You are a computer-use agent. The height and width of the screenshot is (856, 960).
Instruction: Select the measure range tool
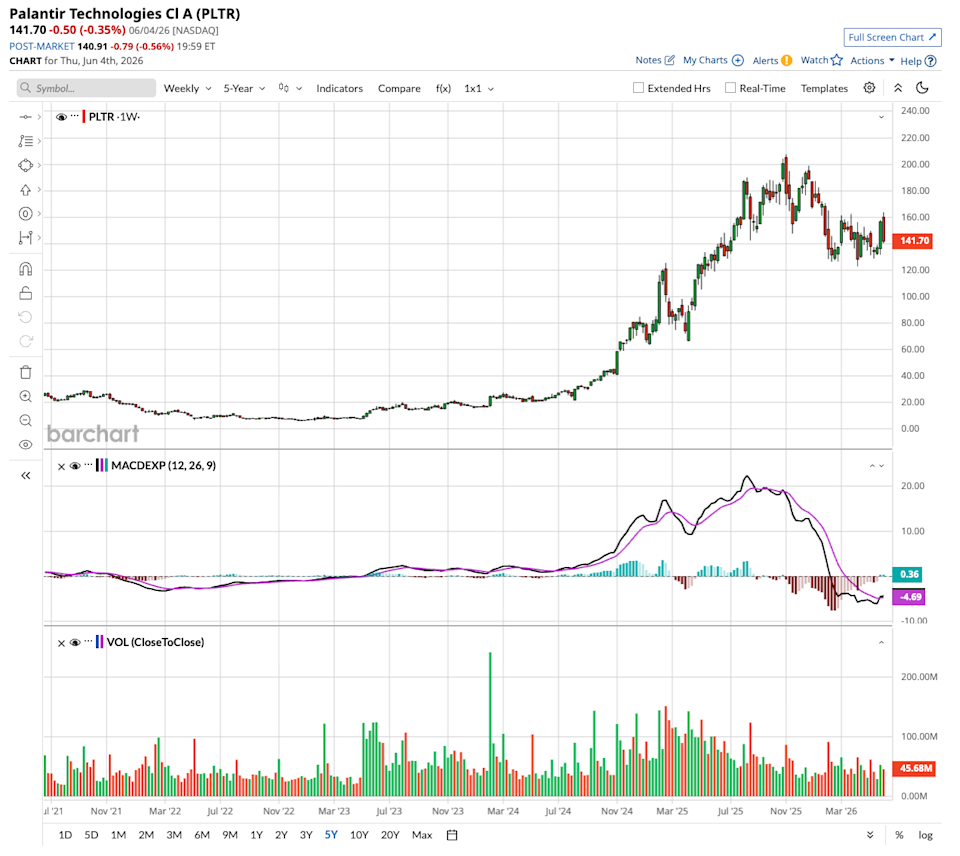[25, 238]
